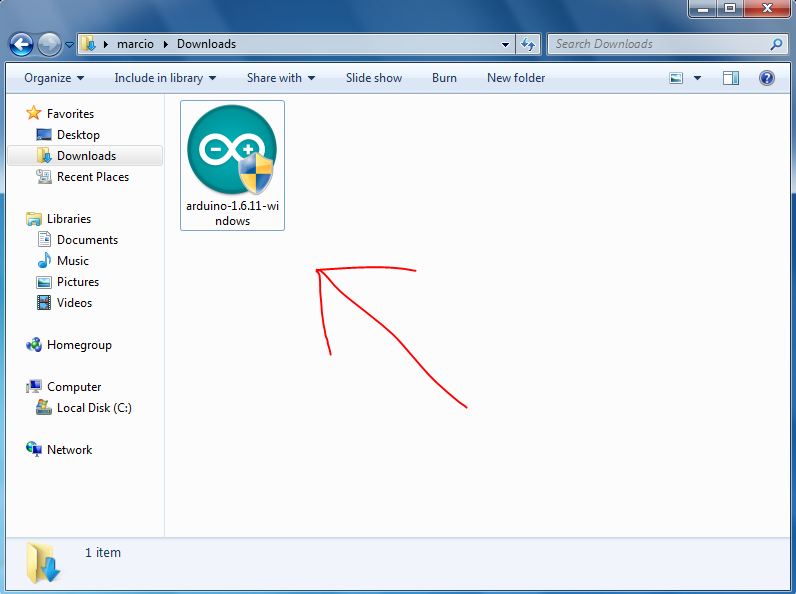Click the Documents library icon
Screen dimensions: 796x594
pos(44,239)
